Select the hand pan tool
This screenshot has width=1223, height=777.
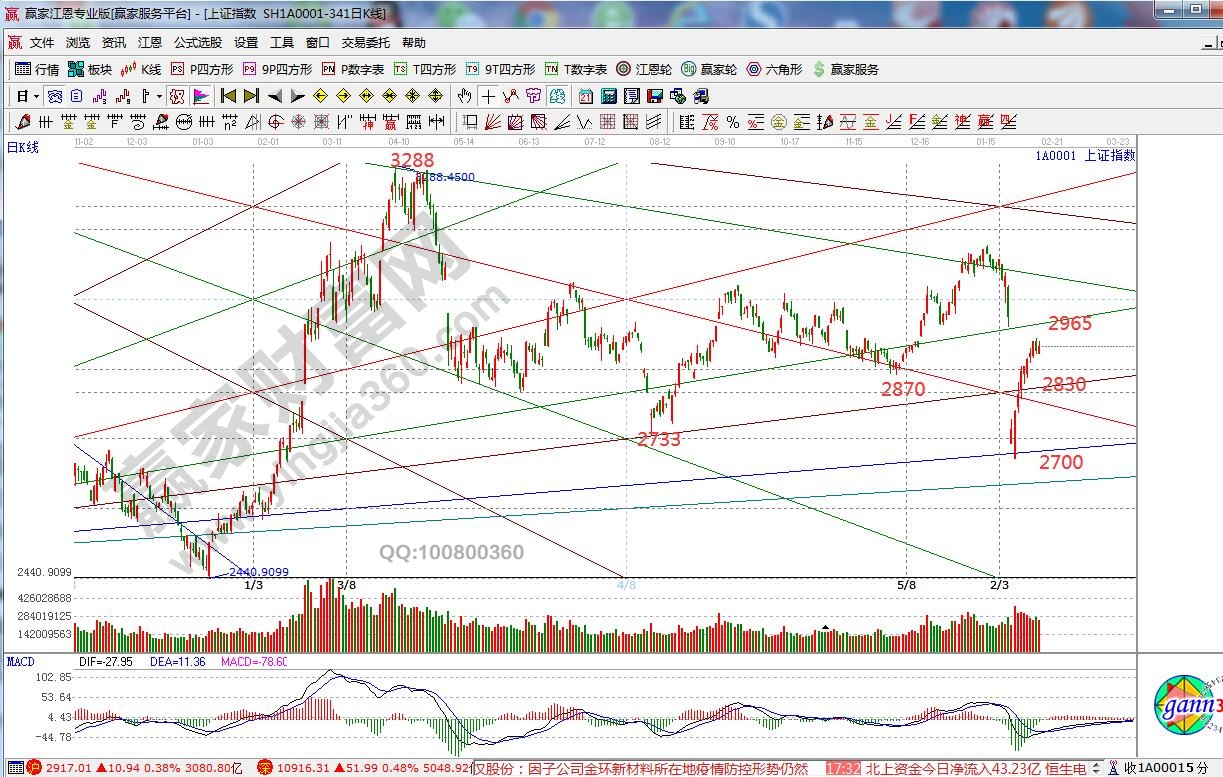point(464,96)
